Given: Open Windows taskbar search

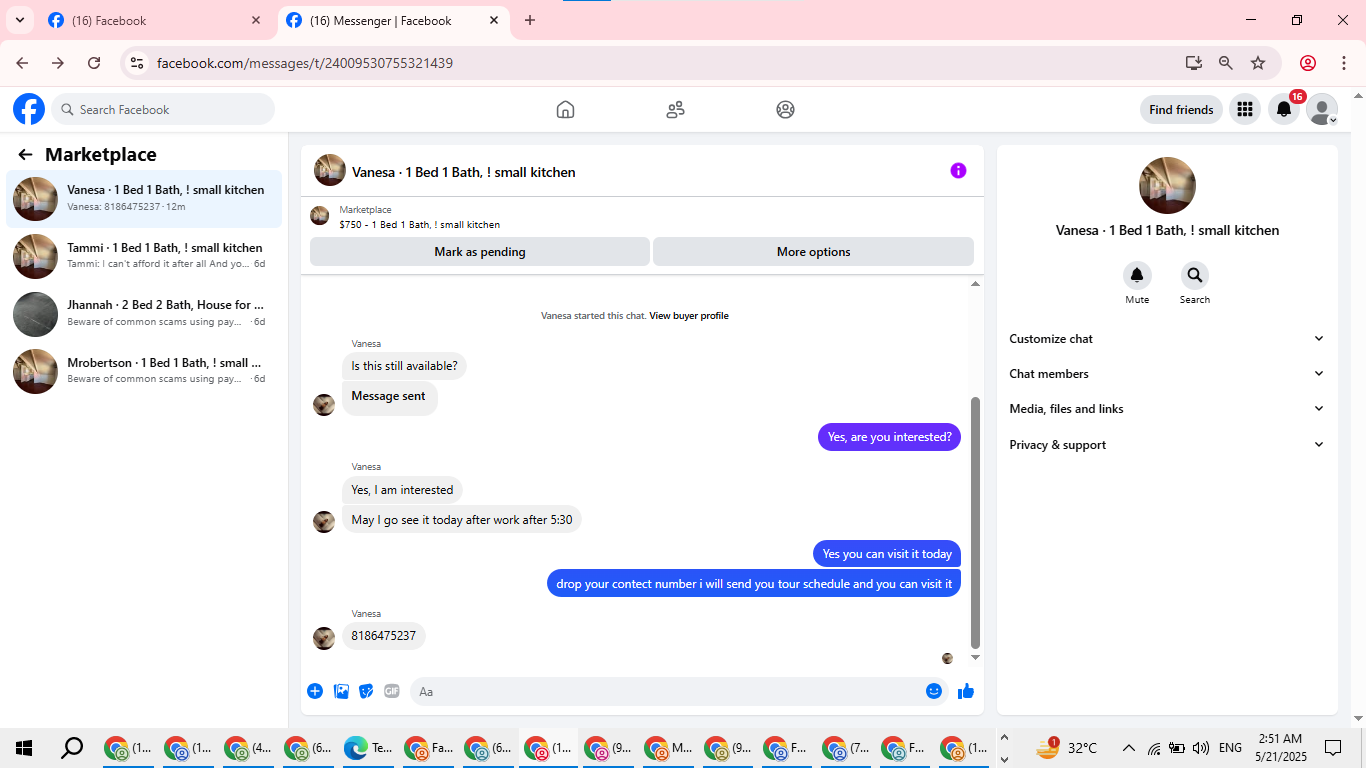Looking at the screenshot, I should click(x=72, y=748).
